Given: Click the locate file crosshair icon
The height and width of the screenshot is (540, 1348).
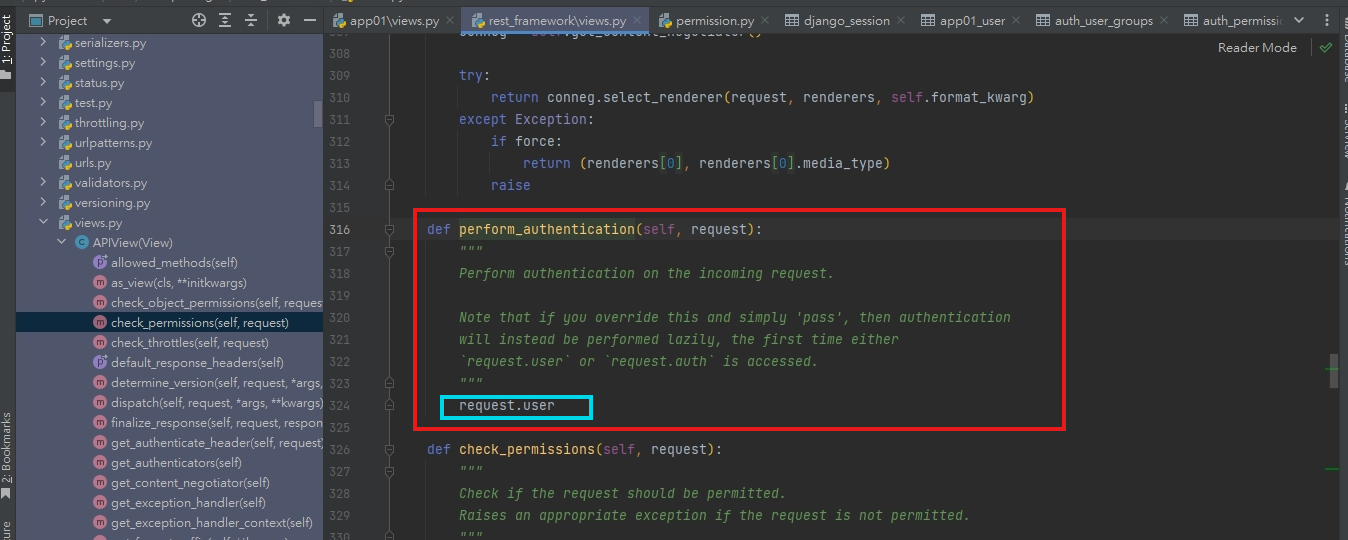Looking at the screenshot, I should click(199, 20).
